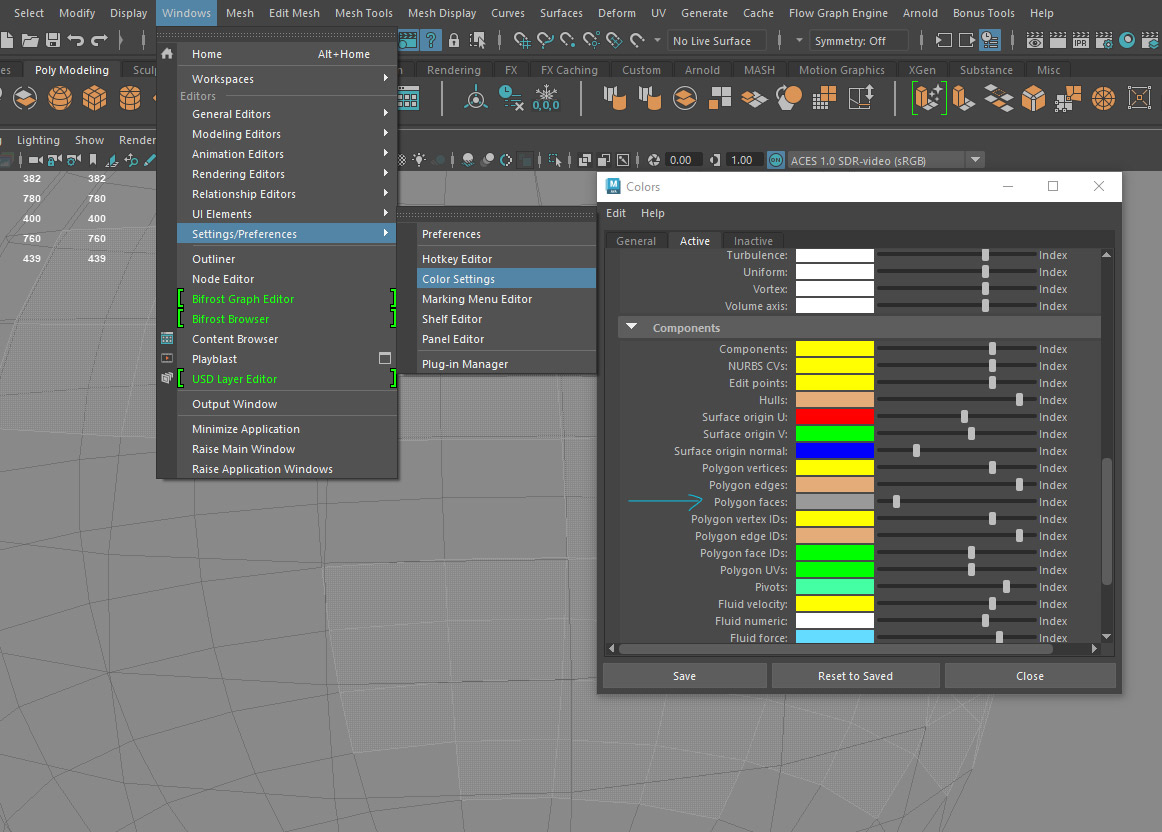Image resolution: width=1162 pixels, height=832 pixels.
Task: Click the question mark help icon
Action: coord(431,41)
